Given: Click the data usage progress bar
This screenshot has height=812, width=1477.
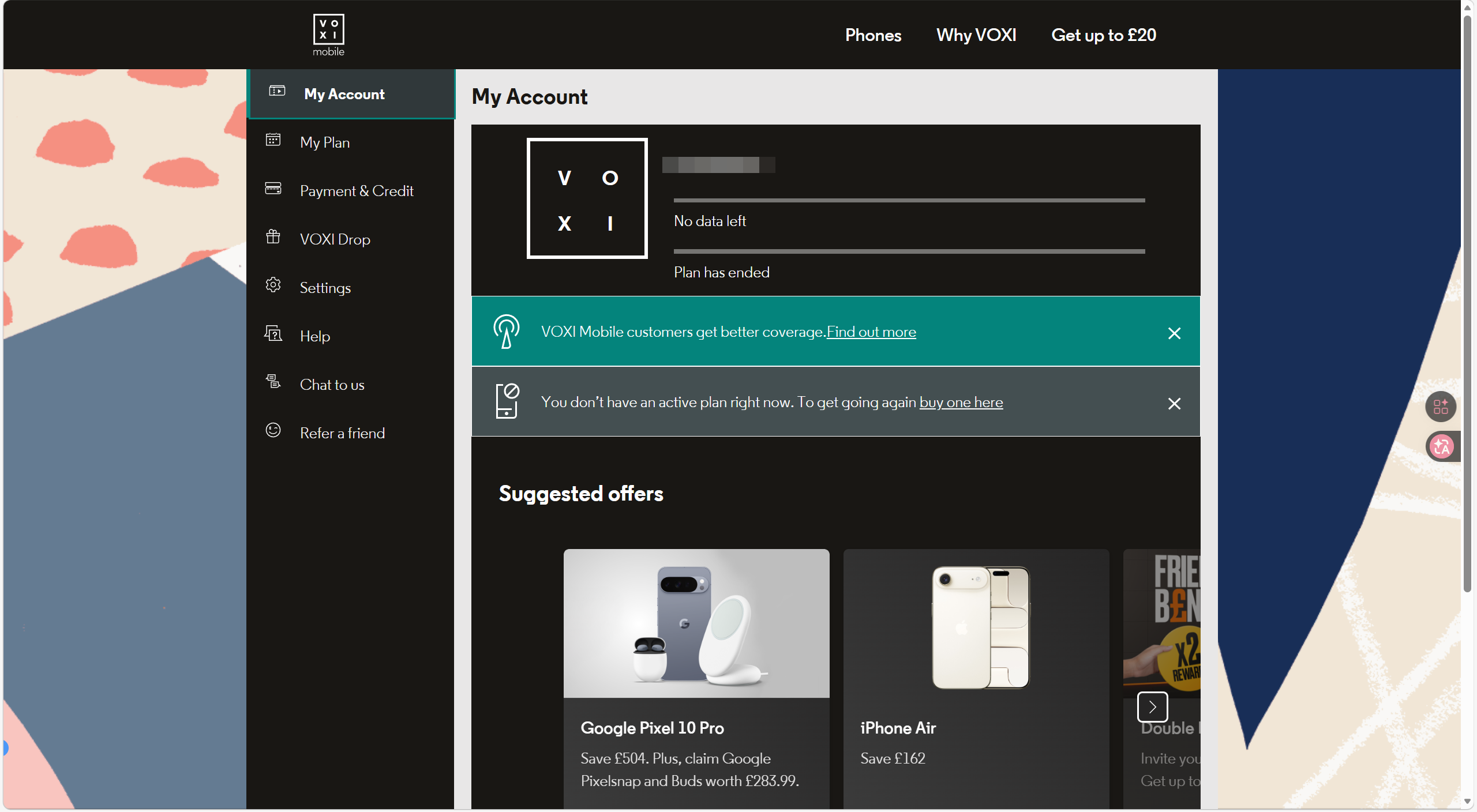Looking at the screenshot, I should coord(909,200).
